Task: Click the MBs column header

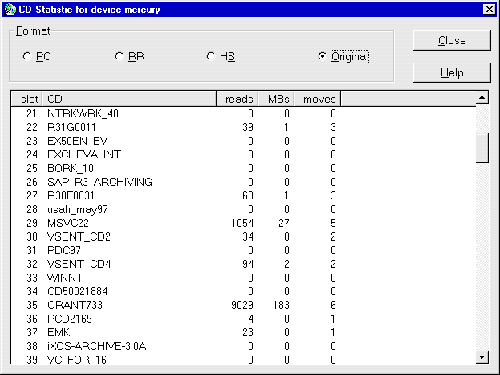Action: pos(276,99)
